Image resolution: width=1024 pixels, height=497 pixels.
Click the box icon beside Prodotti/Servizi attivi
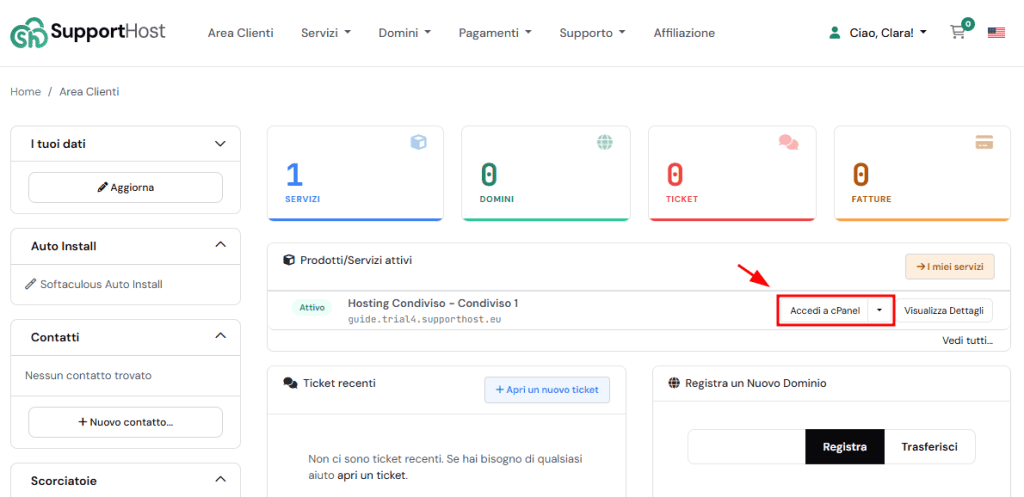289,260
